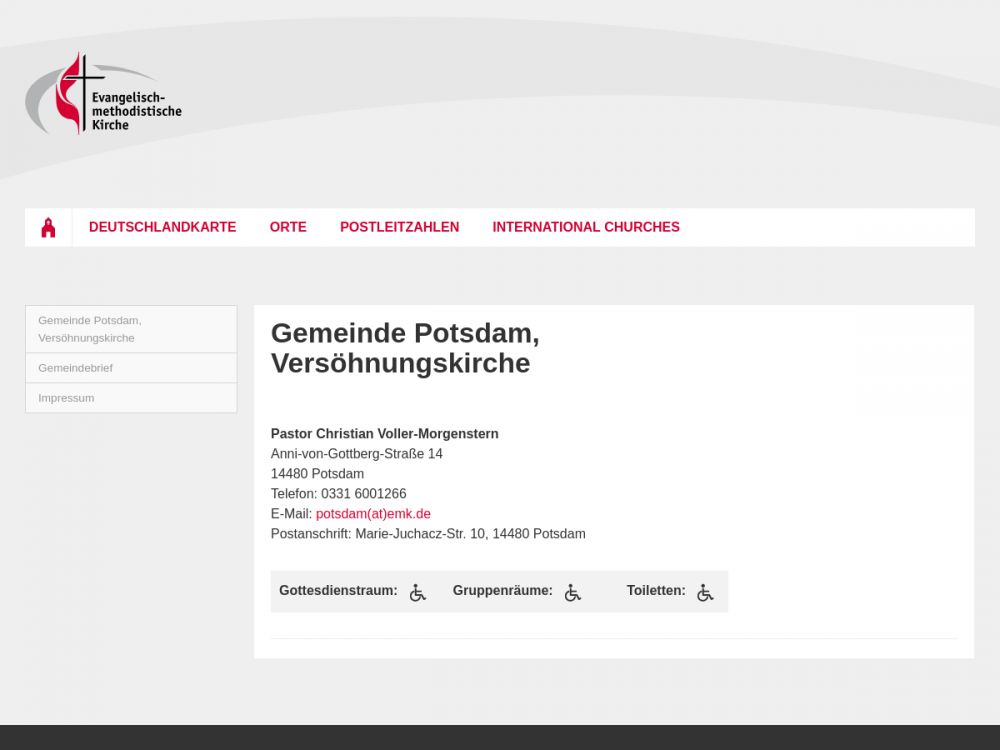Image resolution: width=1000 pixels, height=750 pixels.
Task: Click the wheelchair icon beside Gruppenräume
Action: pyautogui.click(x=572, y=592)
